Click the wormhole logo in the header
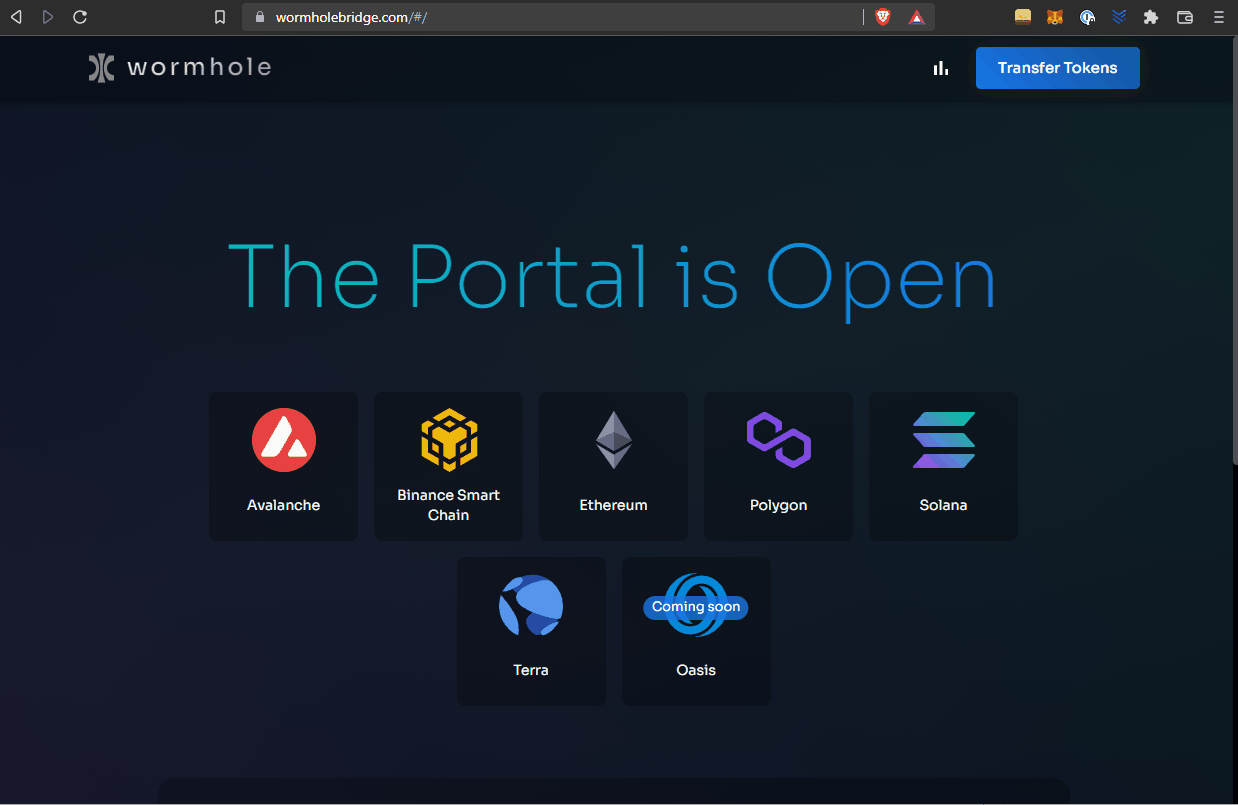Image resolution: width=1238 pixels, height=805 pixels. point(180,68)
